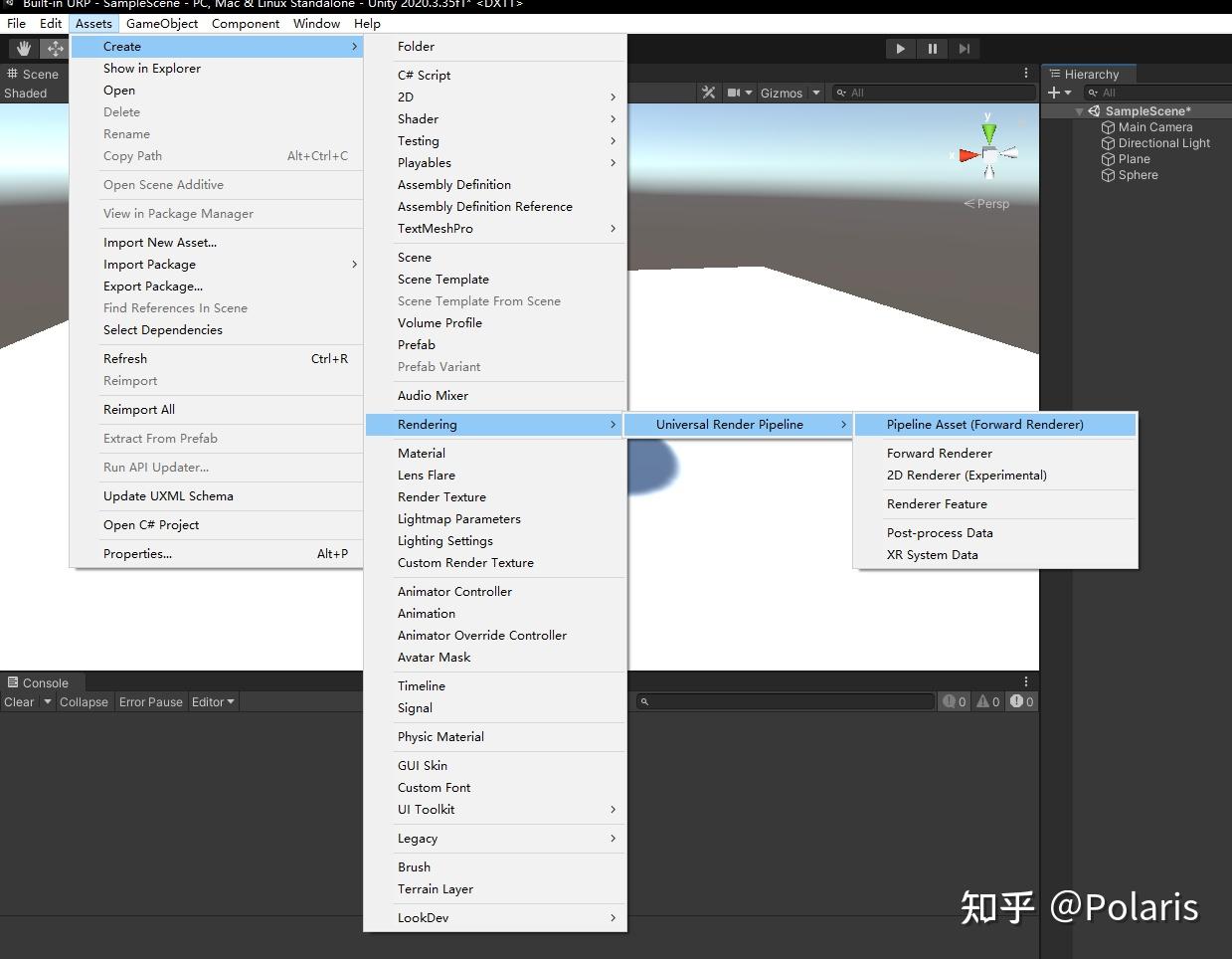
Task: Click the Step frame button
Action: pyautogui.click(x=964, y=48)
